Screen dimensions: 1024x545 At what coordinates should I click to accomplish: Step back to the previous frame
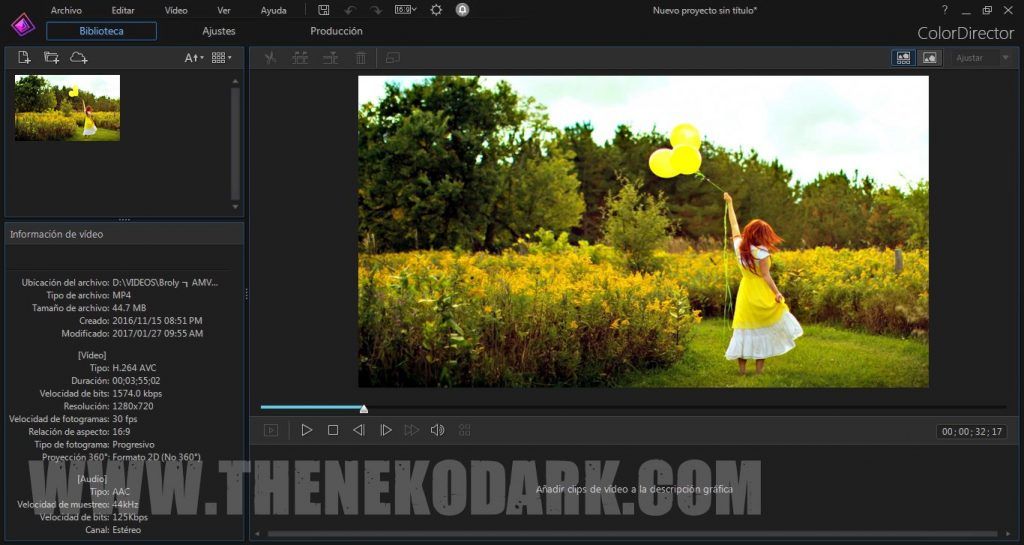359,430
